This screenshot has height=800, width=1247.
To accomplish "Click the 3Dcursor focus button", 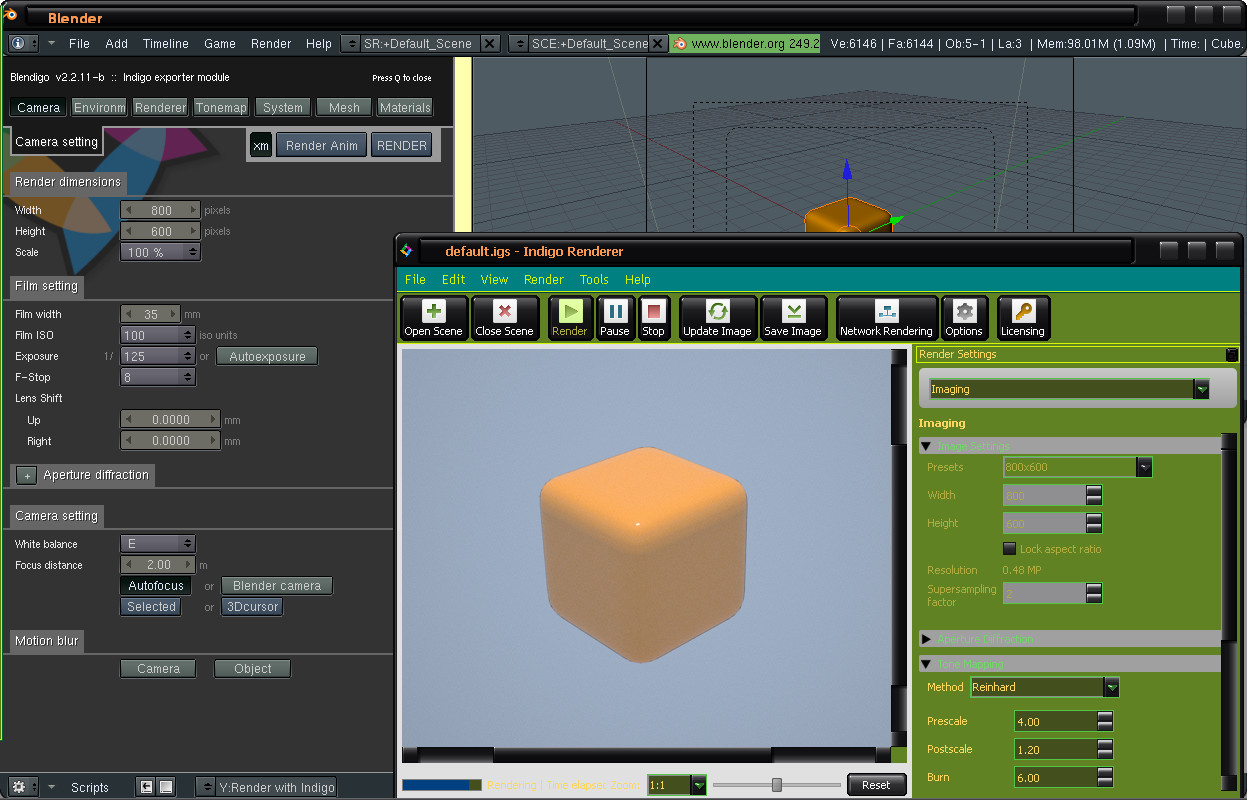I will click(252, 607).
